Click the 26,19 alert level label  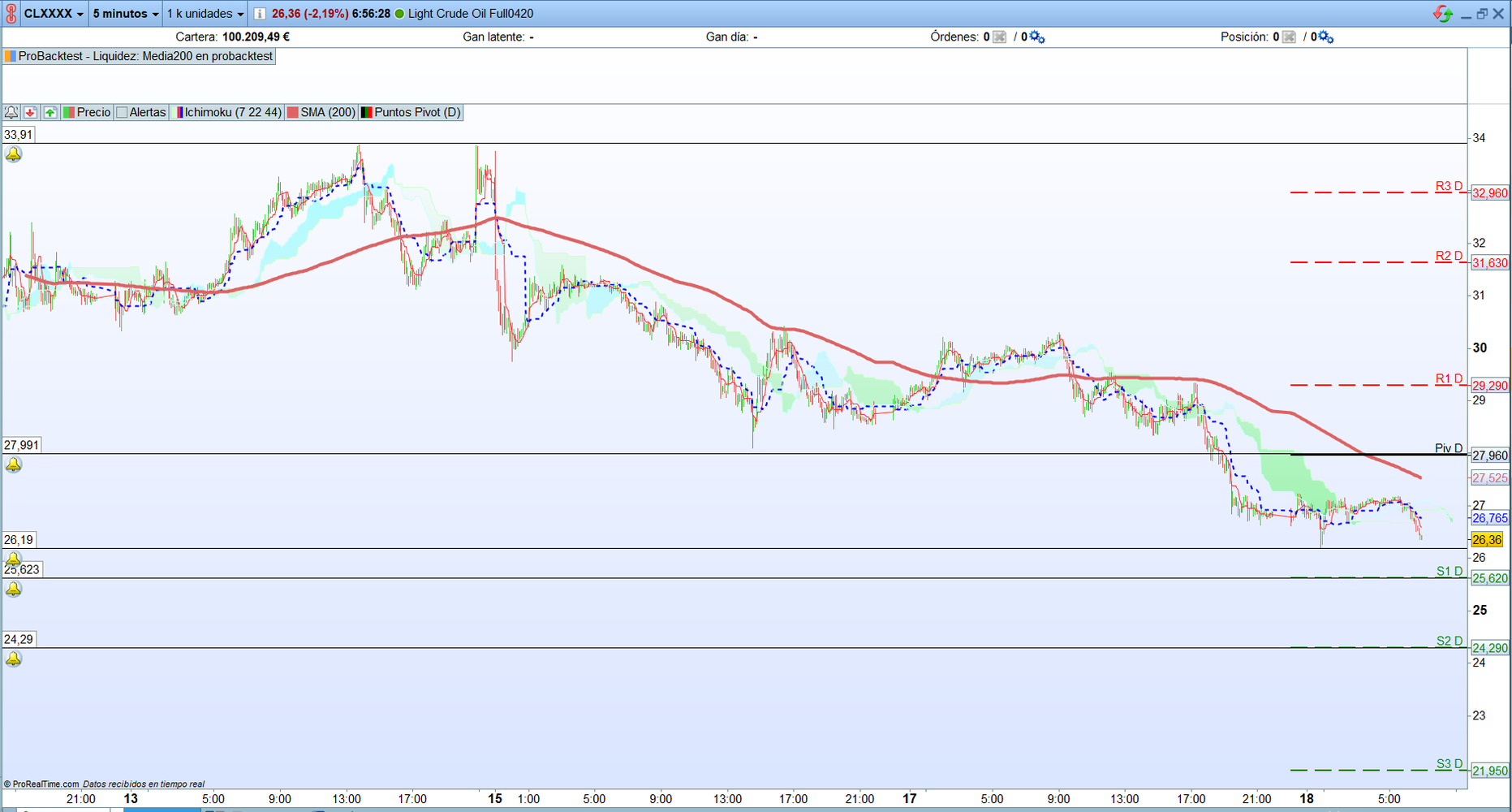tap(19, 539)
